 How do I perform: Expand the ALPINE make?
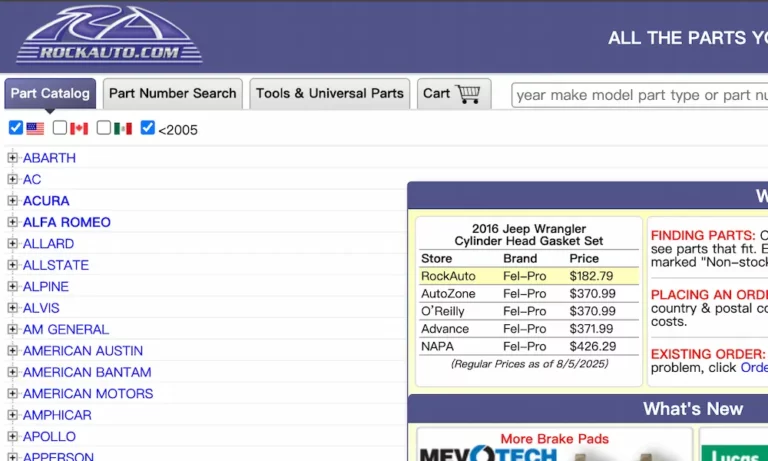(13, 287)
